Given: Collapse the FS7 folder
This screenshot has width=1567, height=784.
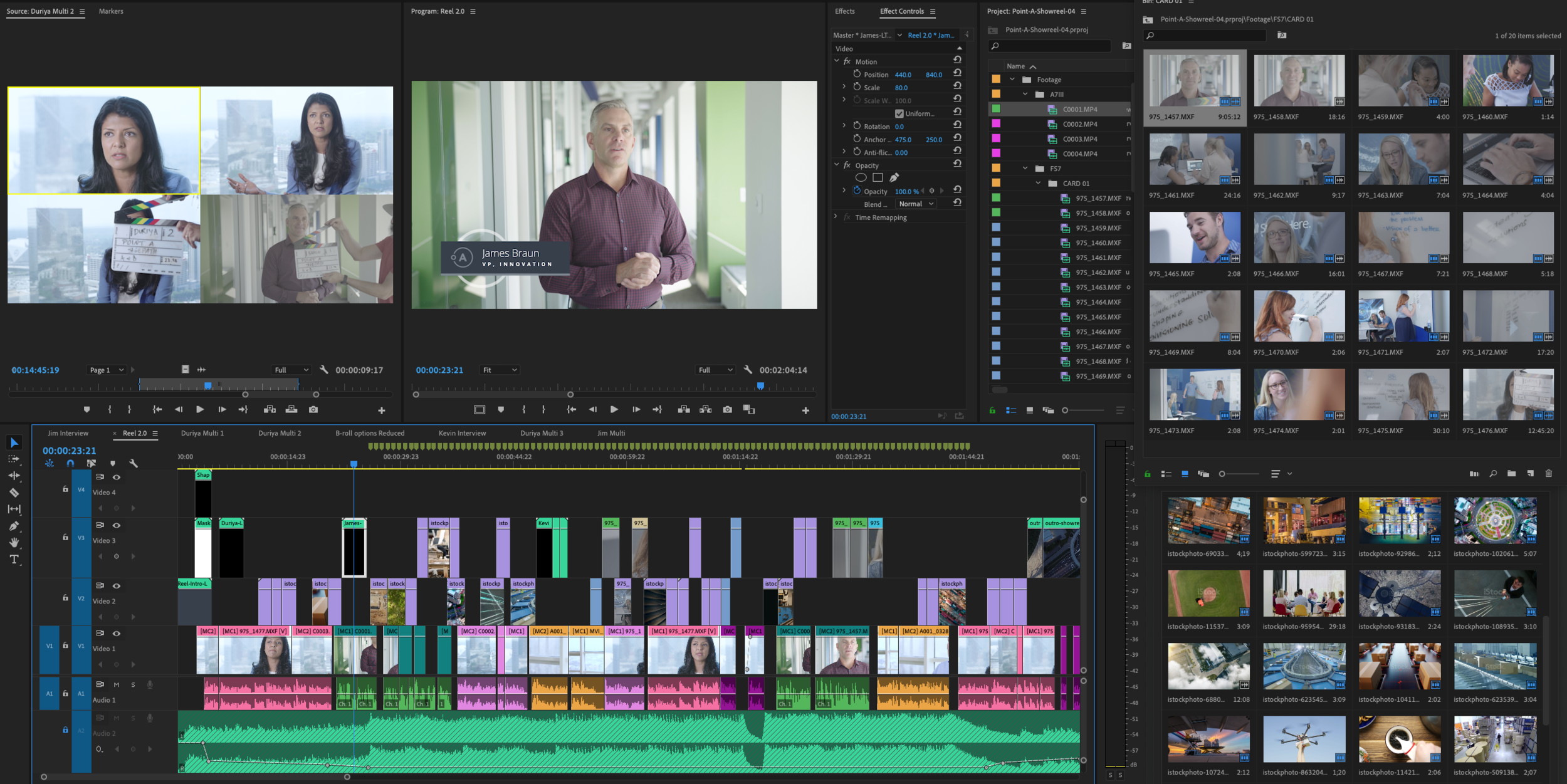Looking at the screenshot, I should pyautogui.click(x=1025, y=169).
